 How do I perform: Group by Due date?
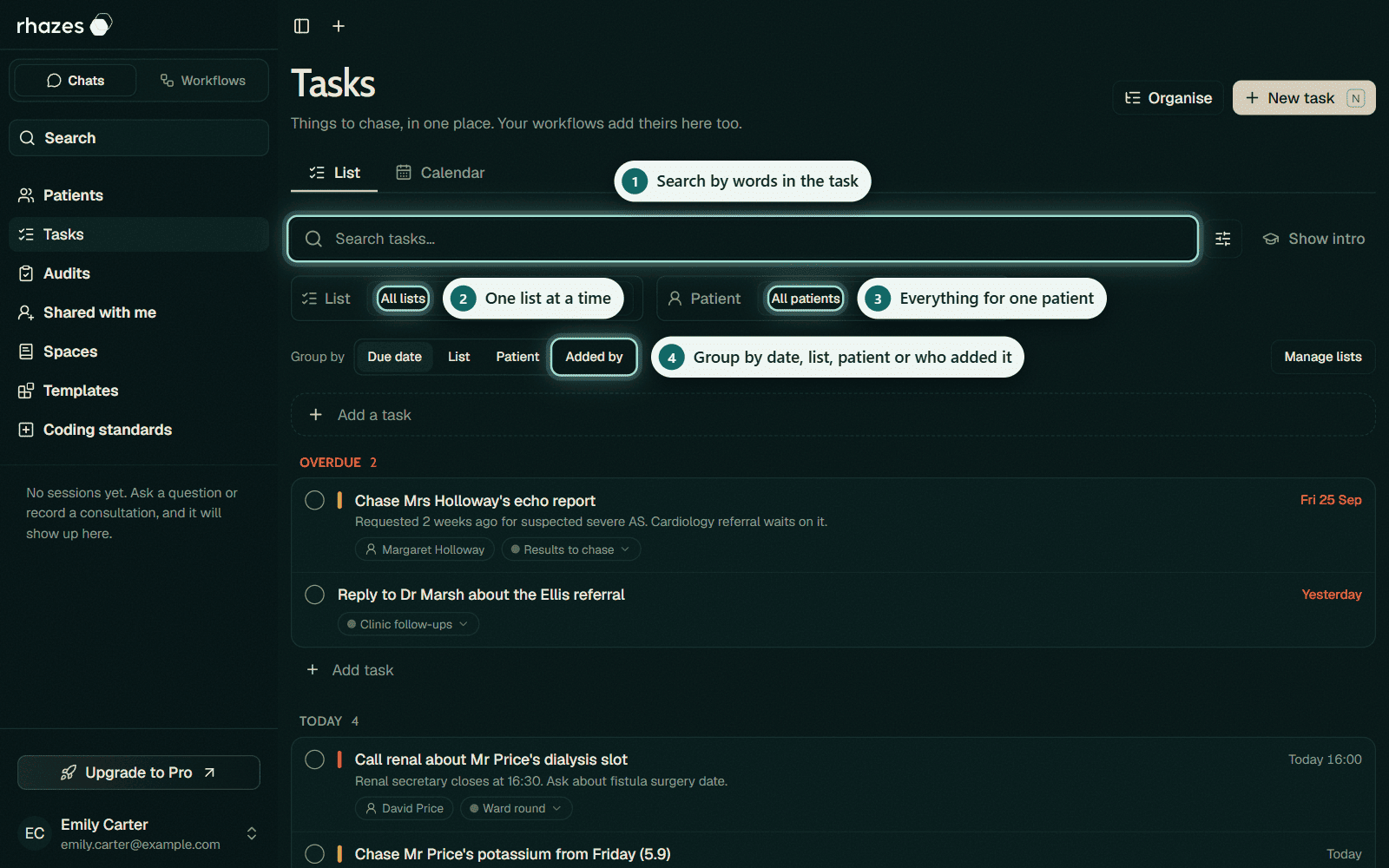394,357
